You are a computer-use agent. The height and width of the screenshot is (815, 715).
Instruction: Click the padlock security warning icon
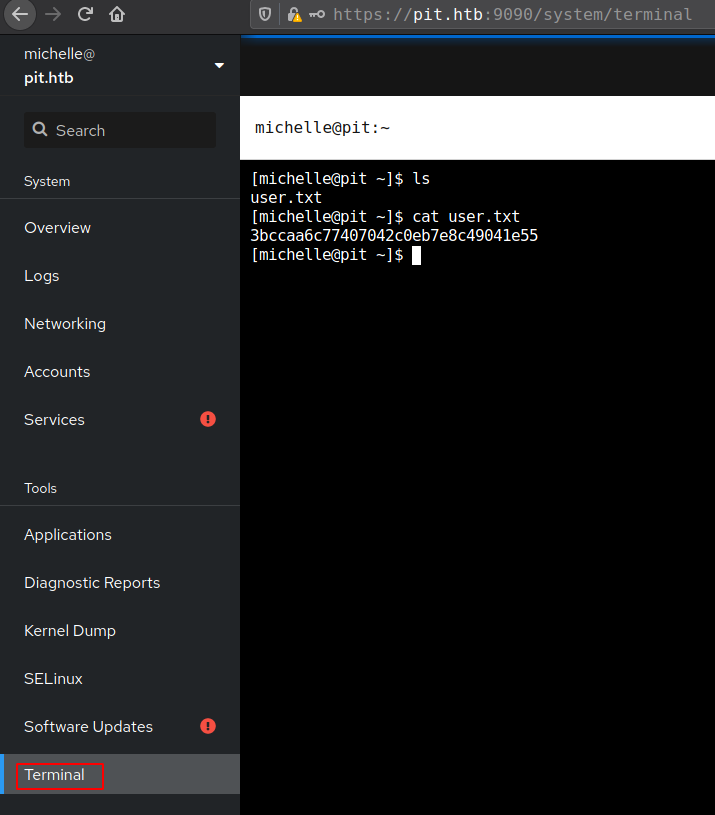pyautogui.click(x=294, y=14)
